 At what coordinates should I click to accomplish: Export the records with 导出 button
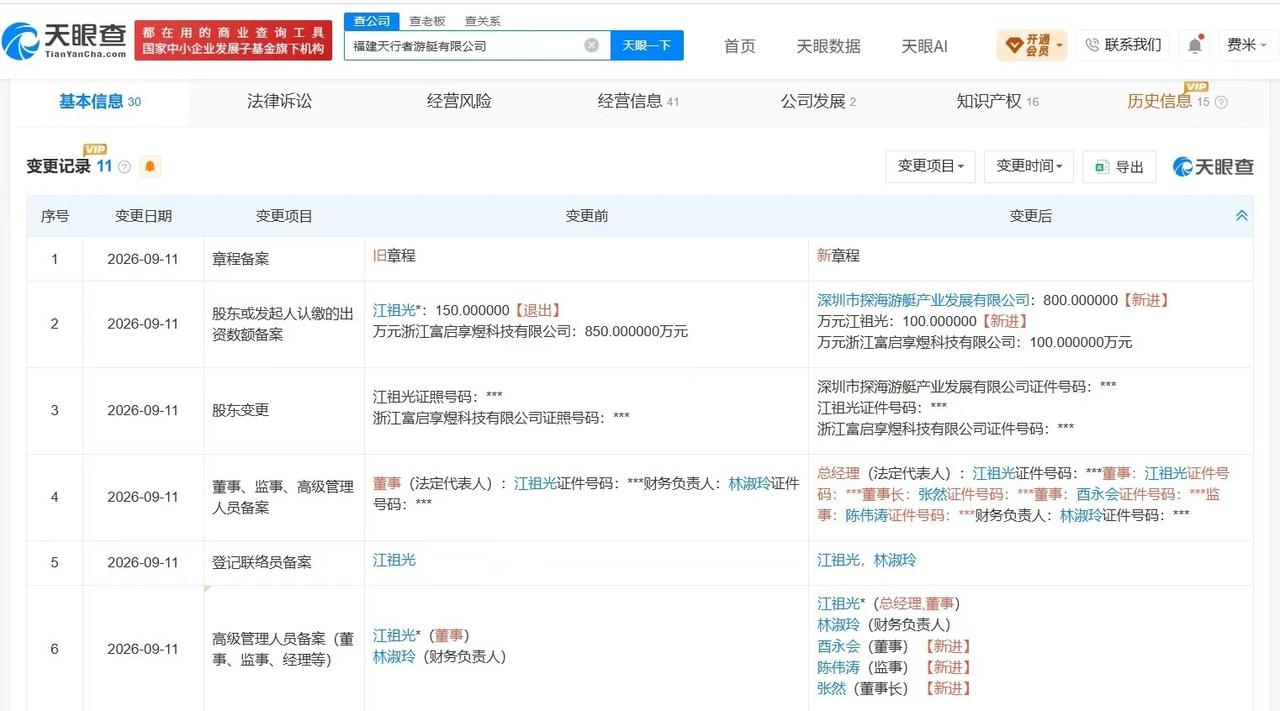click(1119, 166)
